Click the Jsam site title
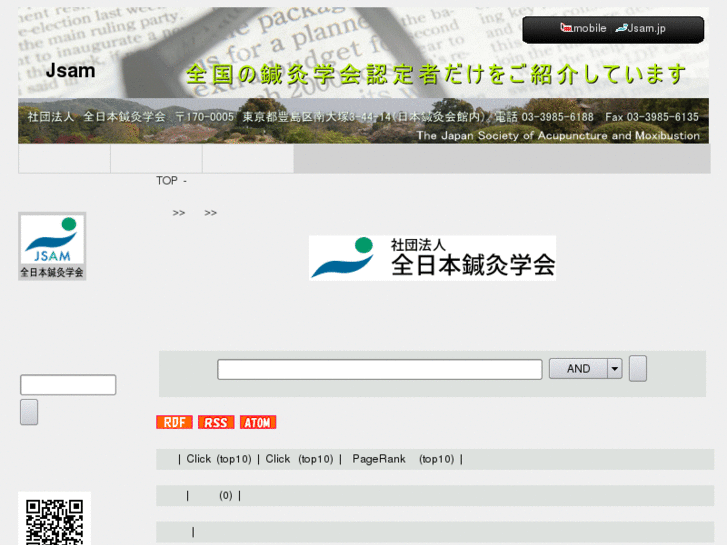This screenshot has width=727, height=545. coord(70,71)
